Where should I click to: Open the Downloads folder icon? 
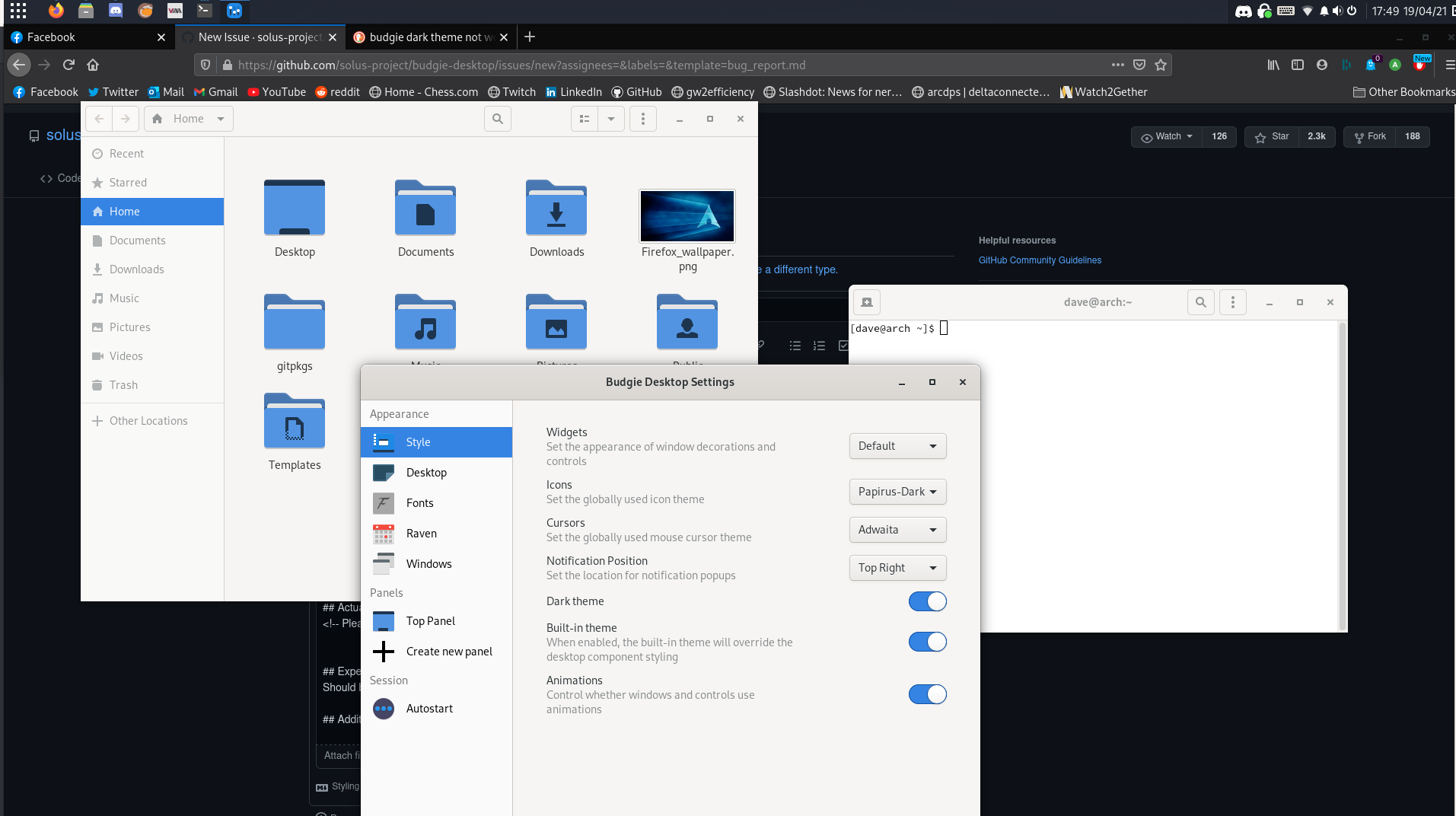point(556,208)
